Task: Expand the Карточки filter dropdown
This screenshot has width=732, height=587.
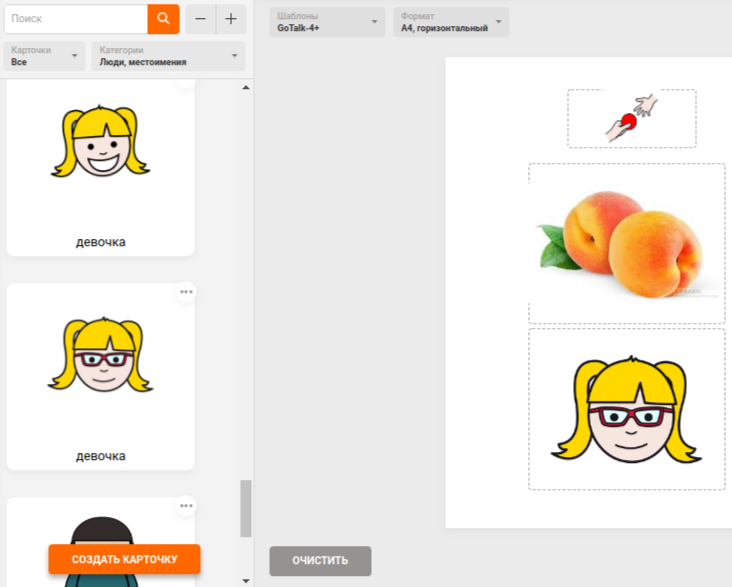Action: (44, 56)
